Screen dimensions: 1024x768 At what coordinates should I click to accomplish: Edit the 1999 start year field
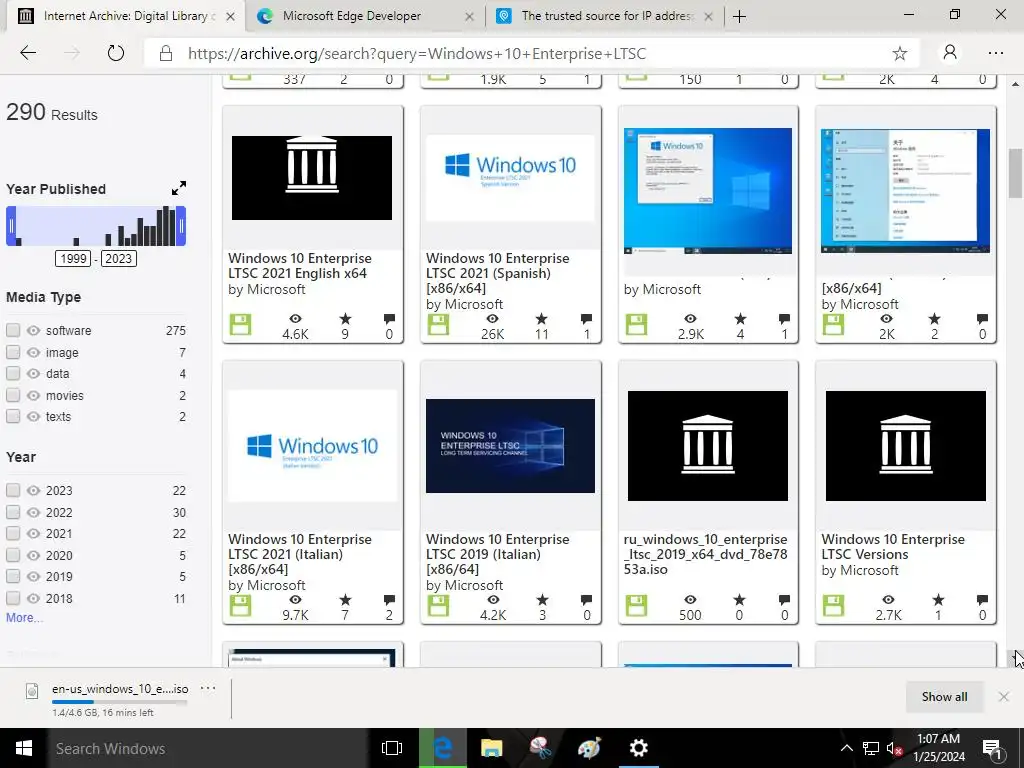click(x=73, y=259)
